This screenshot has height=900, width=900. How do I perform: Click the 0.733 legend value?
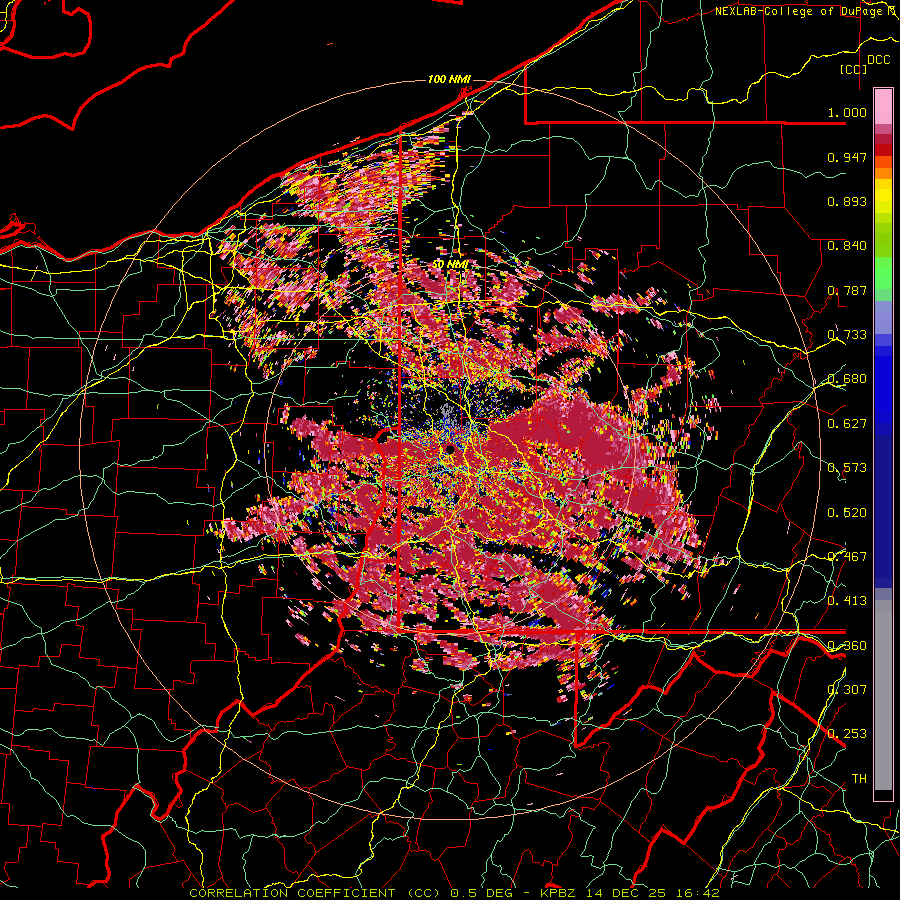pyautogui.click(x=847, y=335)
